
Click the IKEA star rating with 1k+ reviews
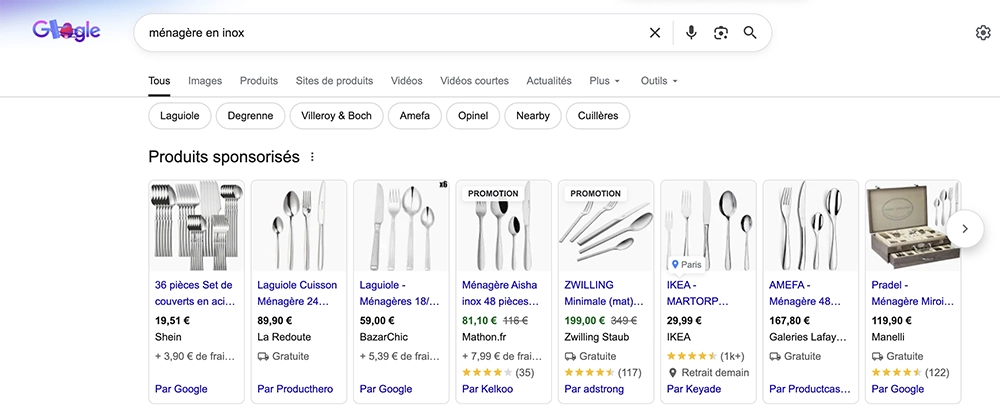[692, 356]
